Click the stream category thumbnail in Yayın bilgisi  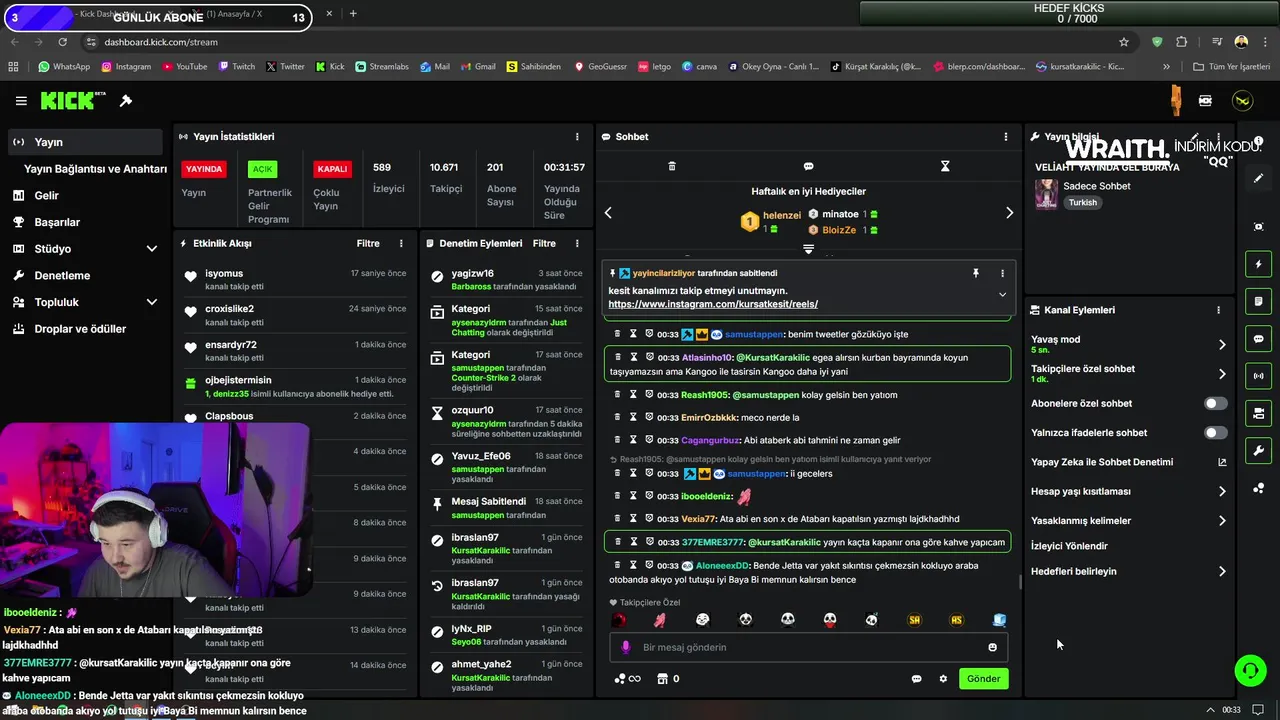(x=1046, y=194)
